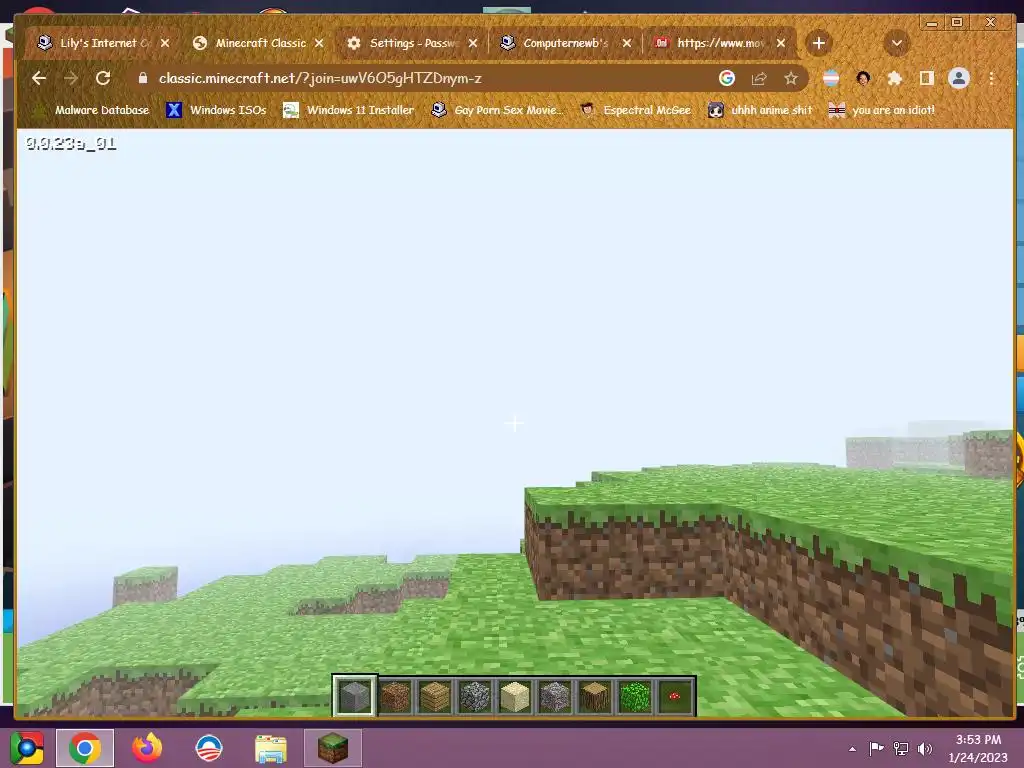Bookmark this page with star icon

point(791,78)
